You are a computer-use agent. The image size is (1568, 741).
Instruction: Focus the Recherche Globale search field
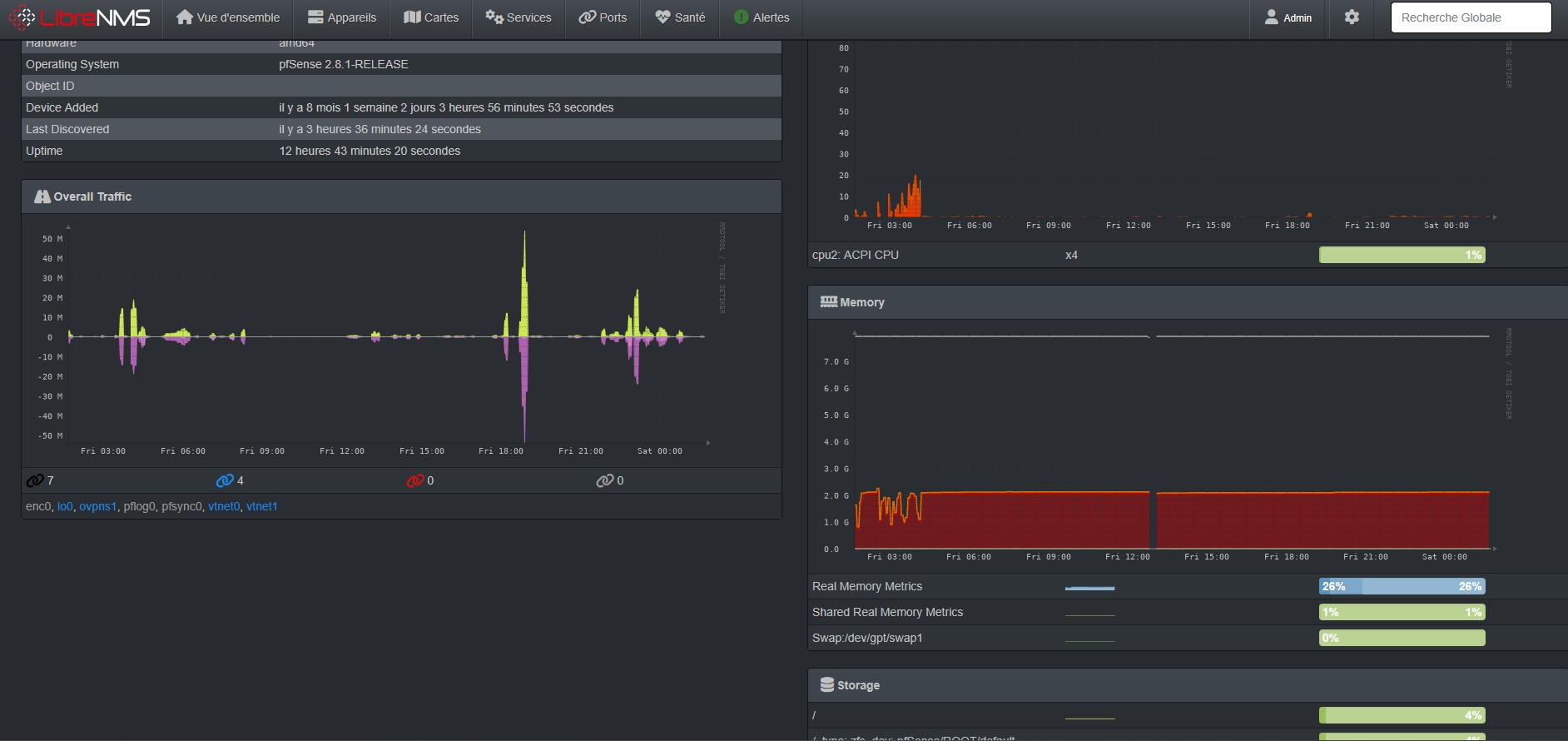coord(1471,17)
